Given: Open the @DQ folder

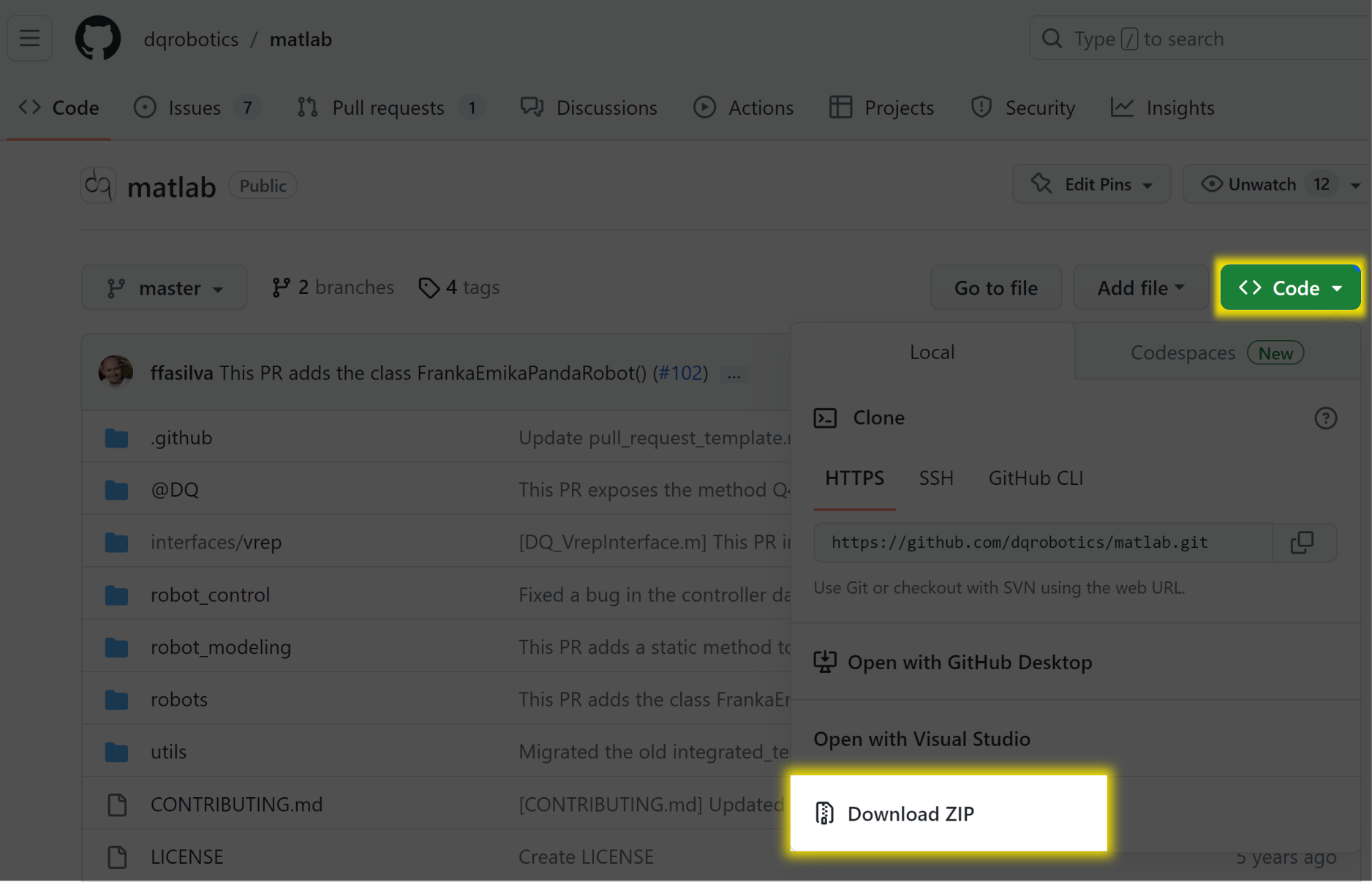Looking at the screenshot, I should coord(174,489).
